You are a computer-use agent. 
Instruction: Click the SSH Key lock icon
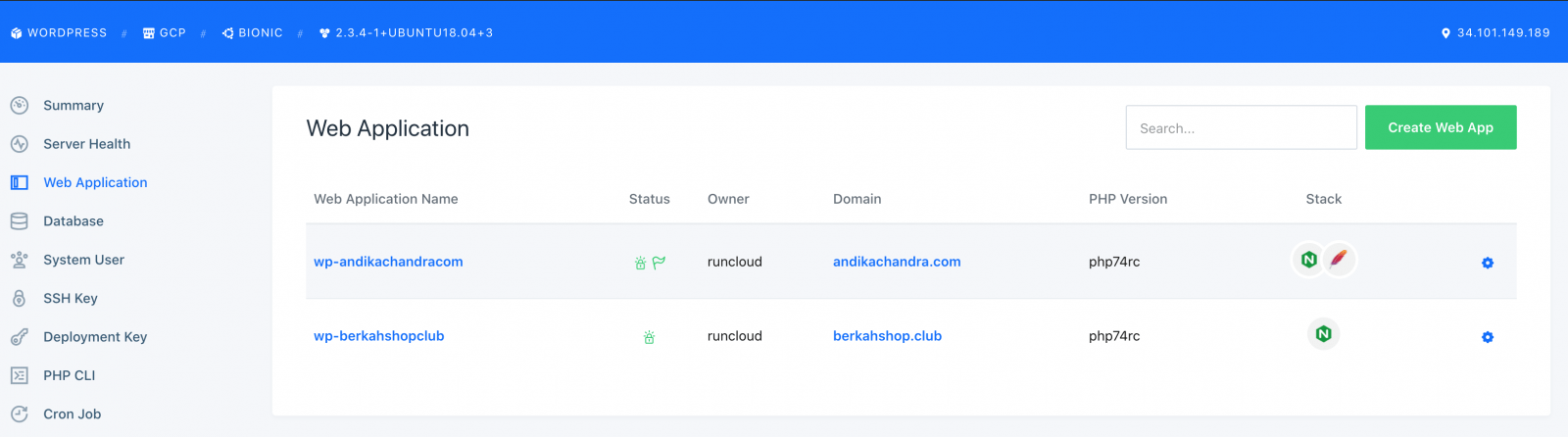(x=20, y=299)
